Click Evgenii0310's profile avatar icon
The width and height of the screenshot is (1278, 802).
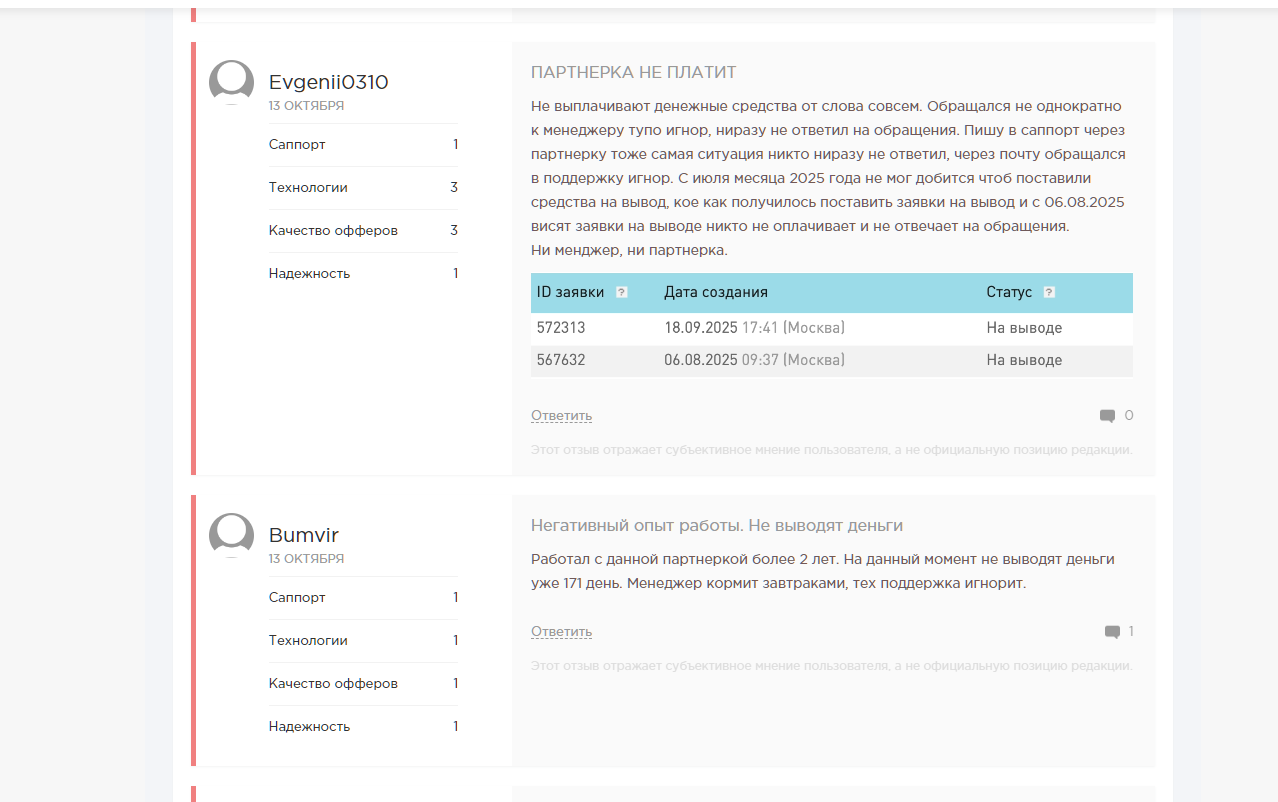(x=231, y=81)
